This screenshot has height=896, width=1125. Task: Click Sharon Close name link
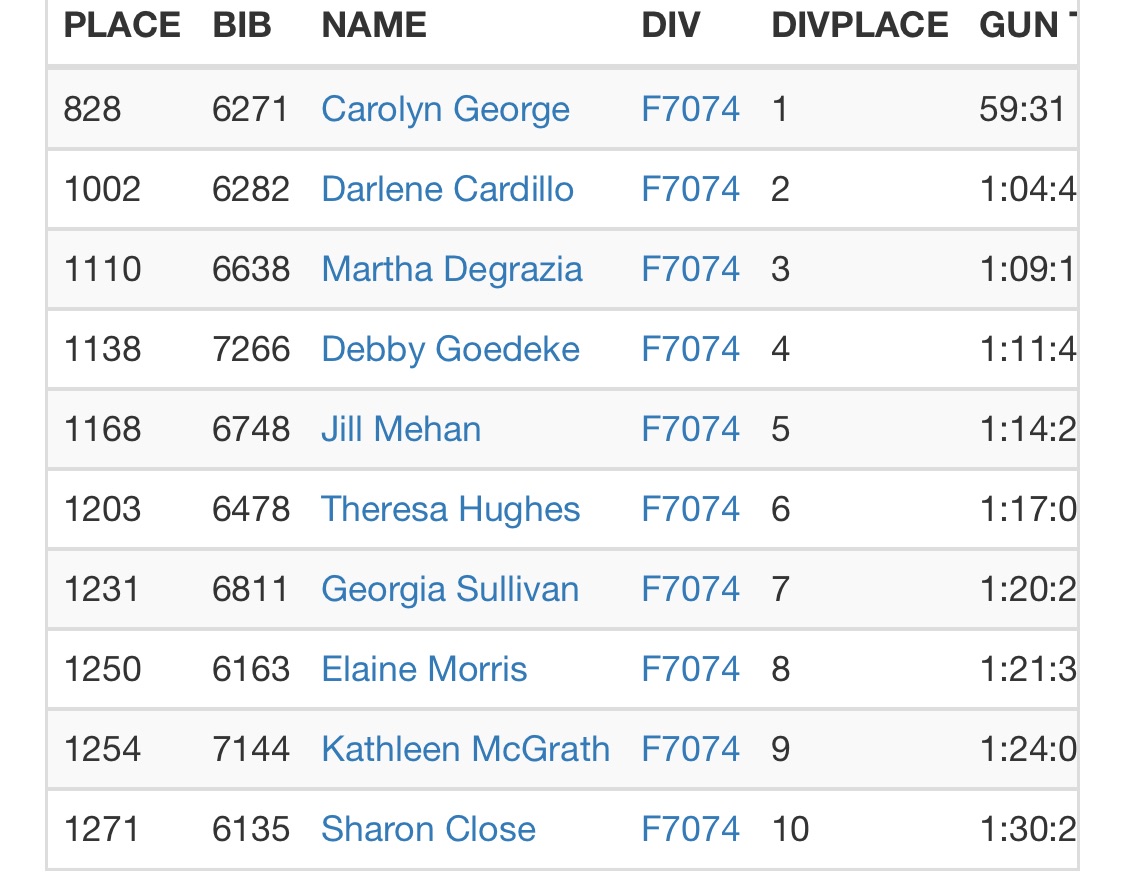click(428, 829)
